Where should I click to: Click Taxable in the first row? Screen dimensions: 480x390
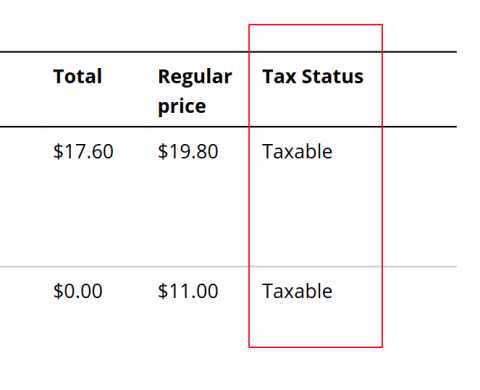[297, 151]
